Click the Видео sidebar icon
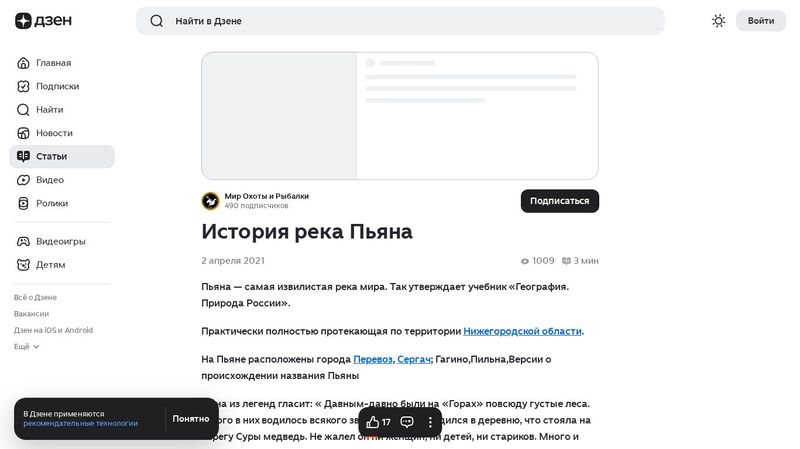The height and width of the screenshot is (449, 800). coord(24,180)
